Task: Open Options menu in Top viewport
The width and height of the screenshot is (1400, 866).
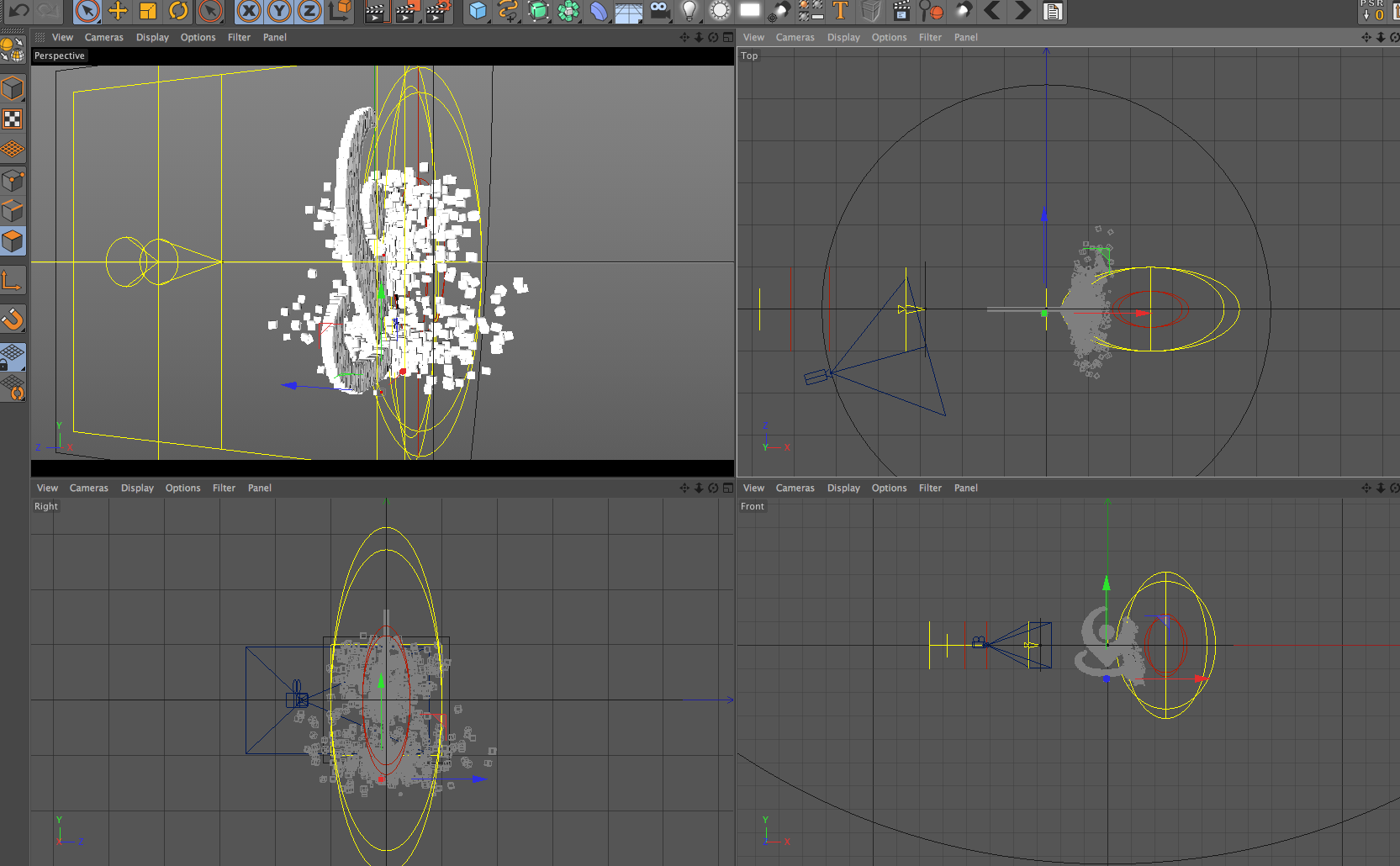Action: pos(889,37)
